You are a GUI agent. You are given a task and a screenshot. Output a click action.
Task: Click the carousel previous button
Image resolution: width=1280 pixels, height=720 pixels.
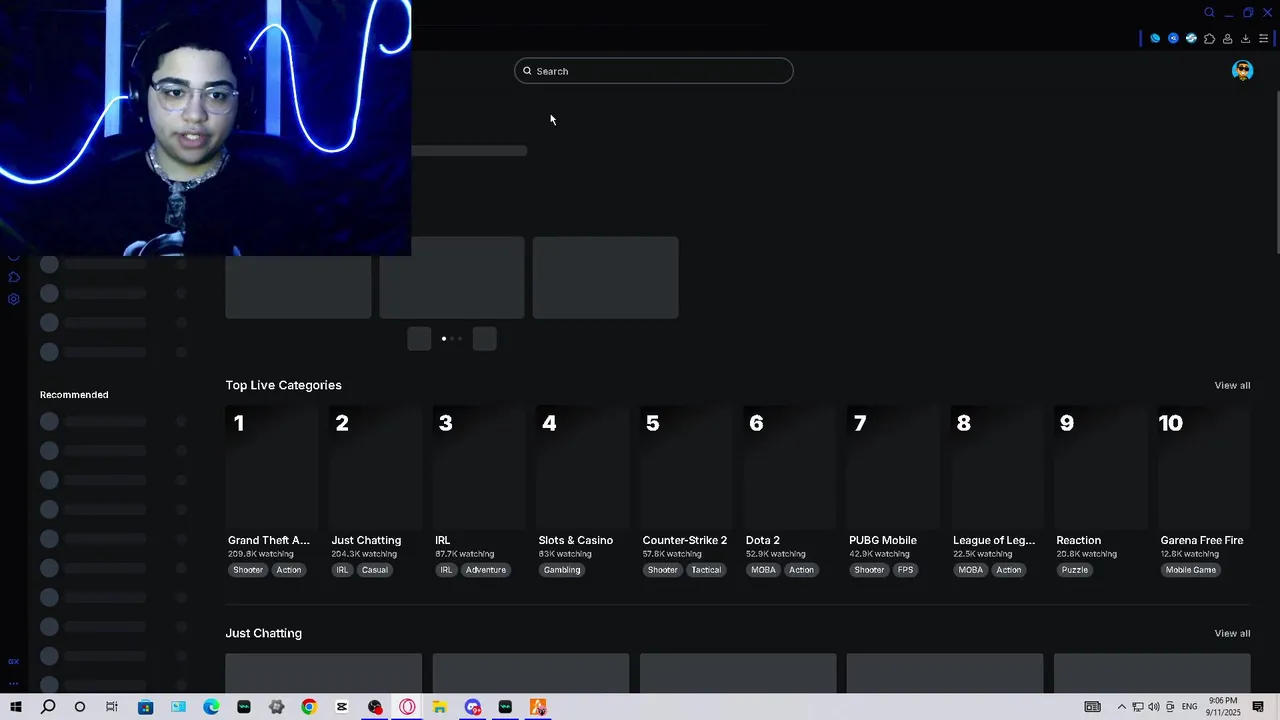pyautogui.click(x=419, y=338)
